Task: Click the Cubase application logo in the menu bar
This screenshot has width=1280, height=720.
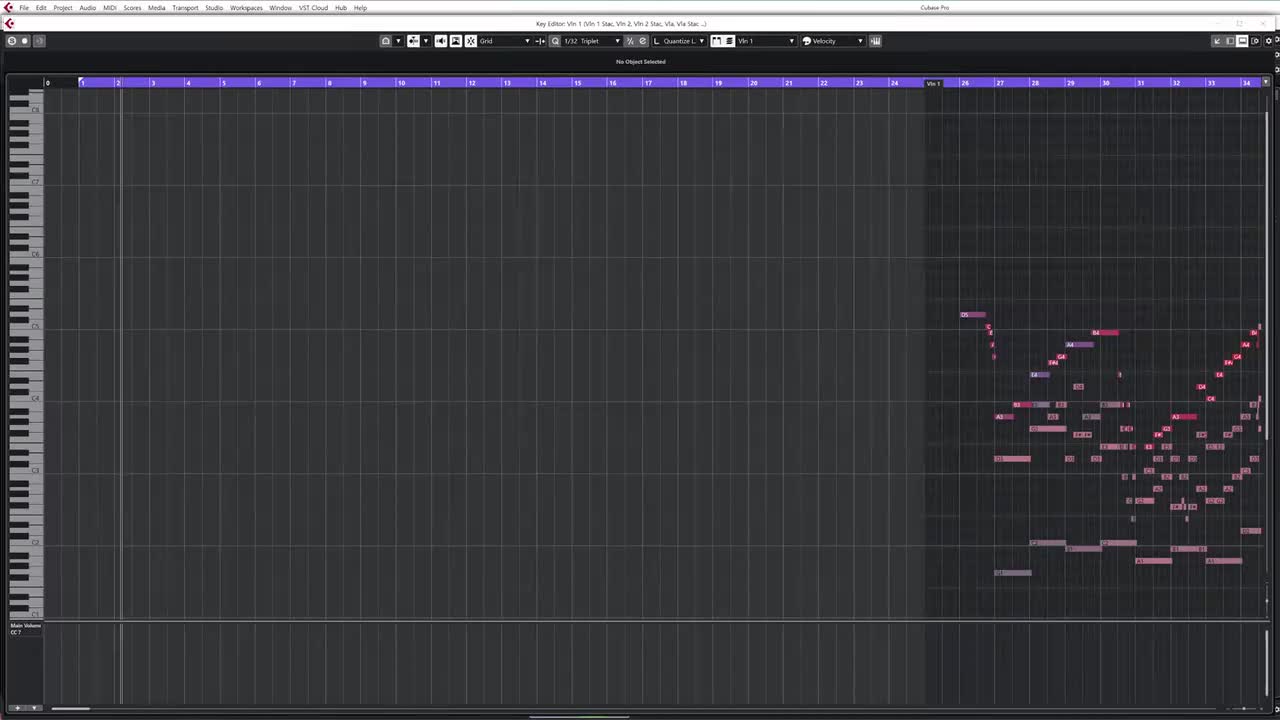Action: click(x=8, y=8)
